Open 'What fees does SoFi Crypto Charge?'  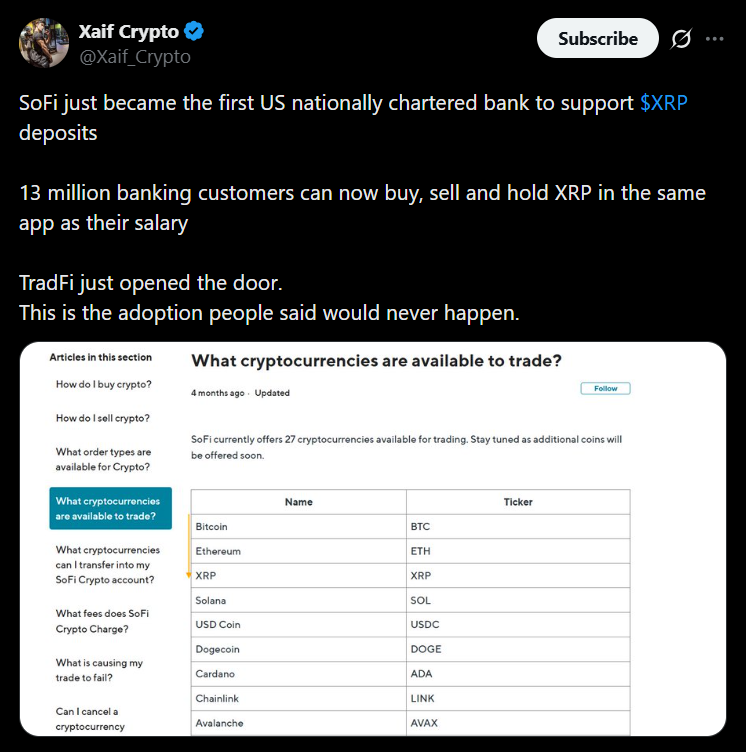pos(102,621)
